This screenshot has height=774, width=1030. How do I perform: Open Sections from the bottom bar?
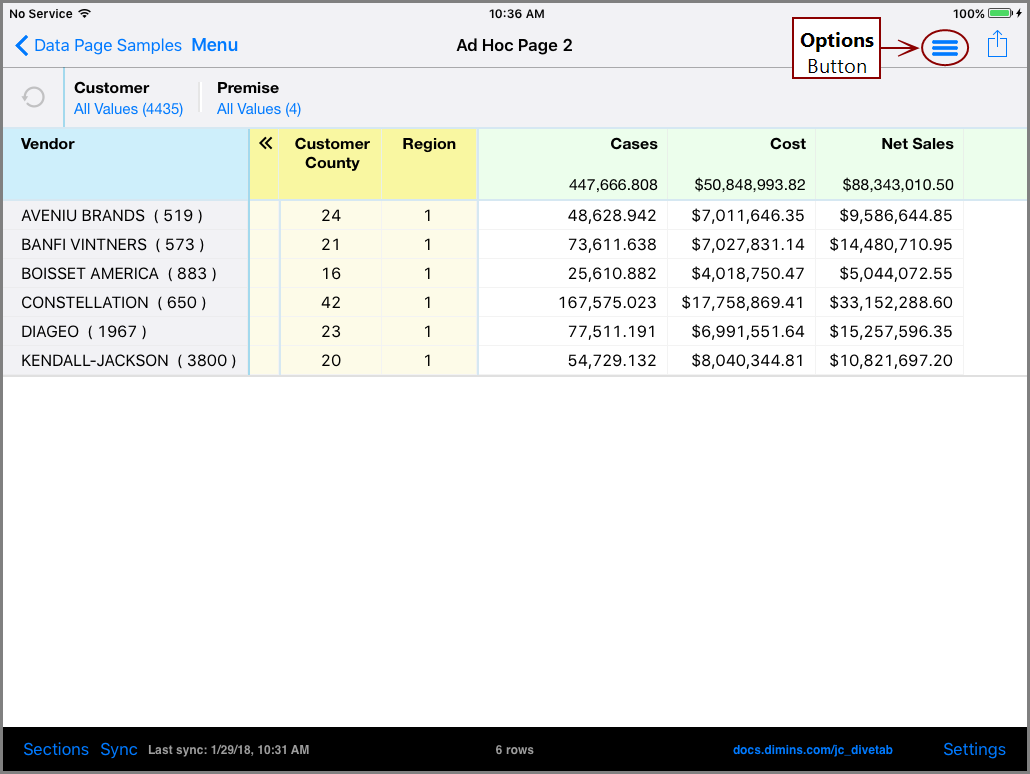[x=56, y=749]
